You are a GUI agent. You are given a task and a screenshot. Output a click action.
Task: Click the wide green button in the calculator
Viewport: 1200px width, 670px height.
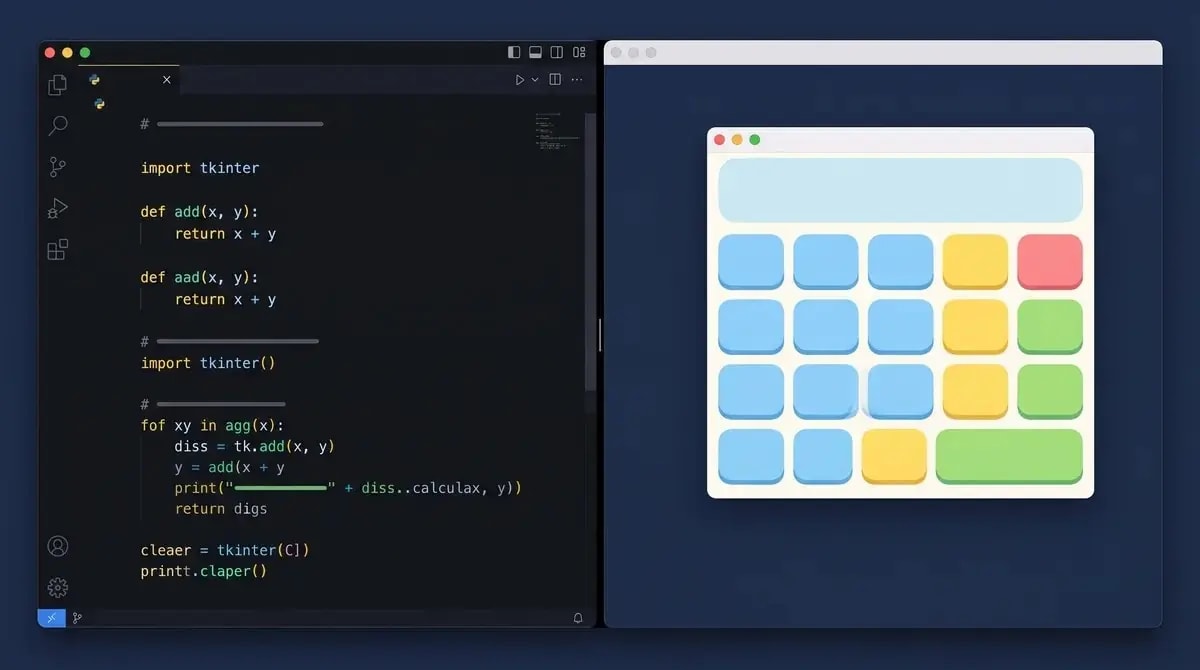coord(1009,456)
